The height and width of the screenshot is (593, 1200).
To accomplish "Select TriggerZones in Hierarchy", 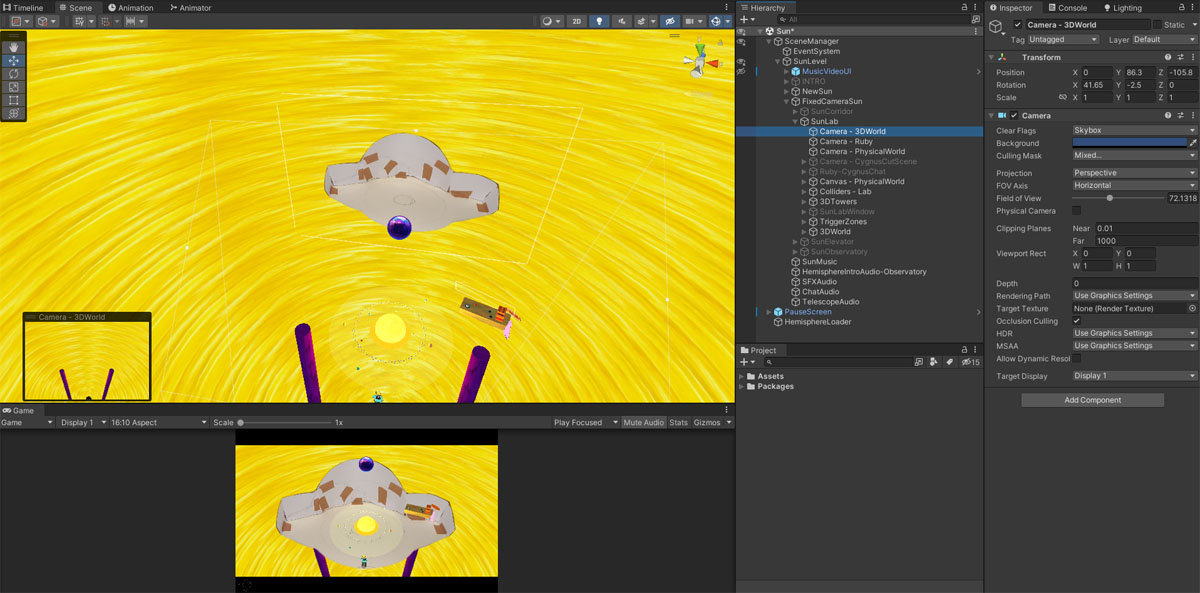I will point(844,221).
